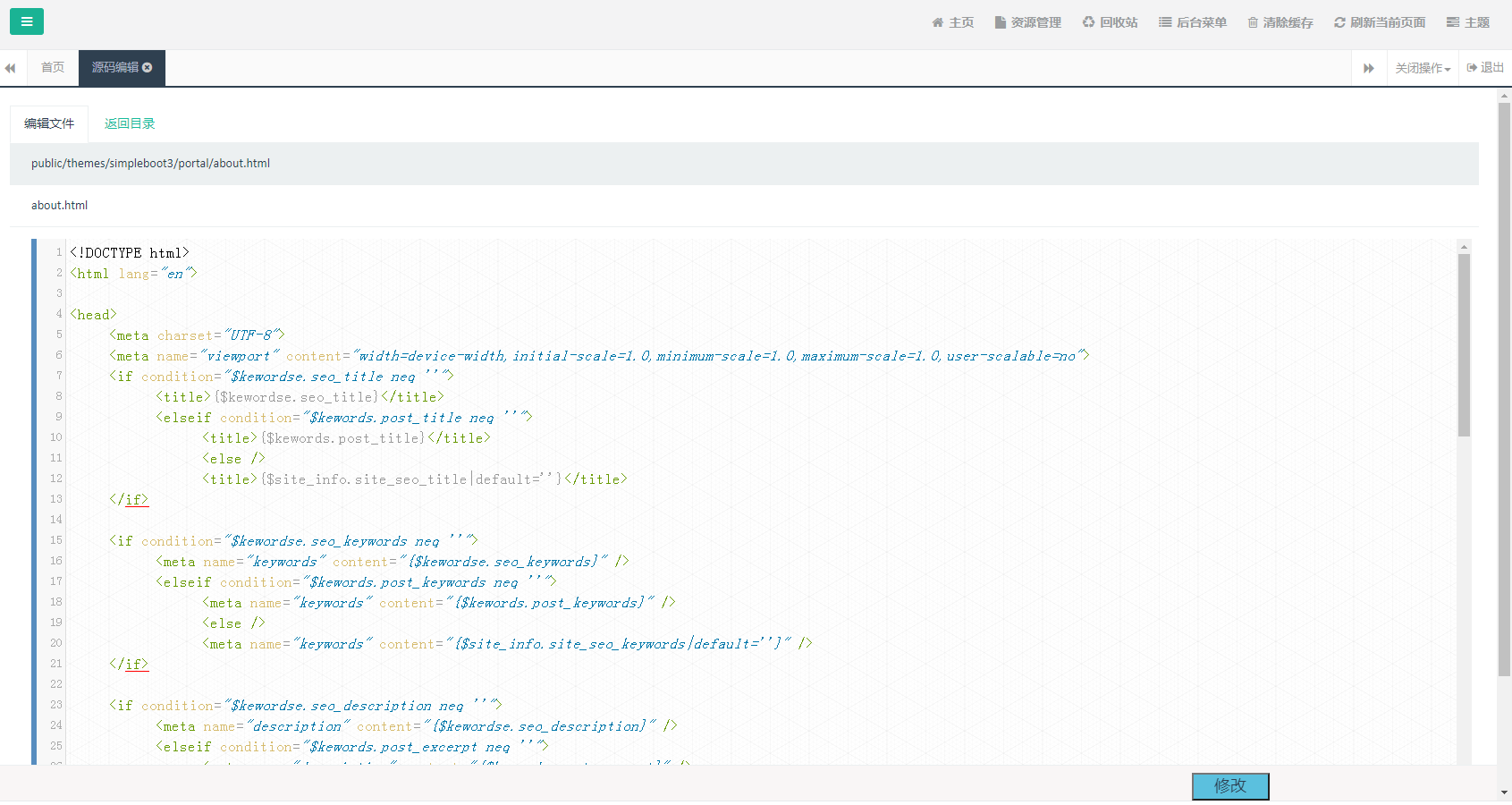This screenshot has height=805, width=1512.
Task: Click the meta keywords line 18
Action: click(439, 603)
